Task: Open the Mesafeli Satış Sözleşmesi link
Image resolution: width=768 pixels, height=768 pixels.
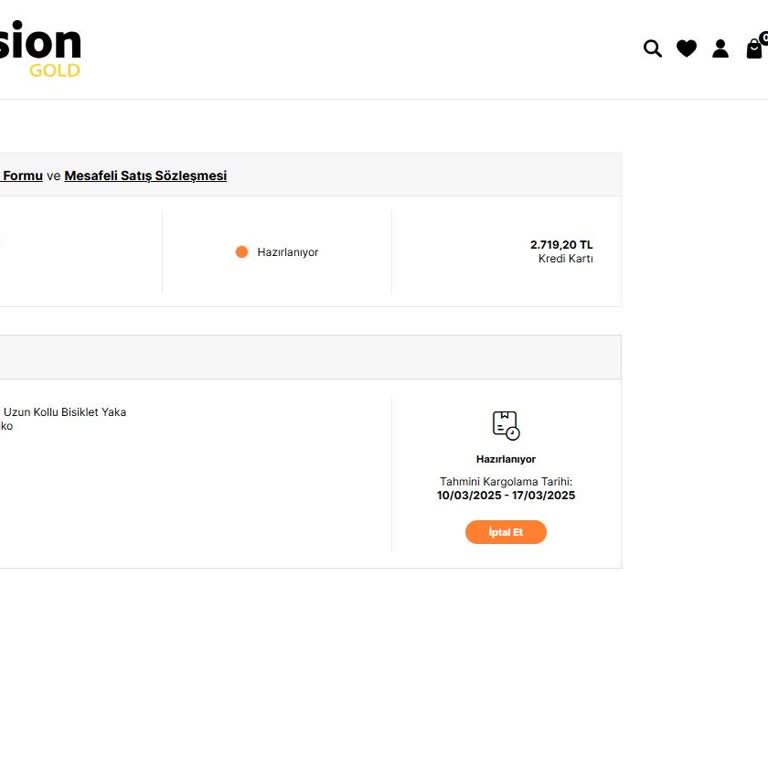Action: (145, 175)
